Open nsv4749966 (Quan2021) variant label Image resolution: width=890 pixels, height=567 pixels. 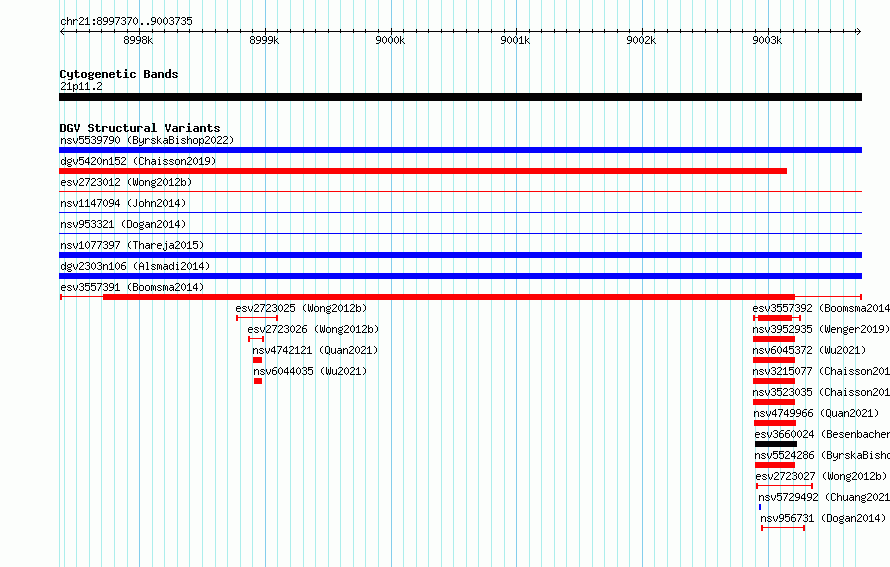tap(816, 413)
